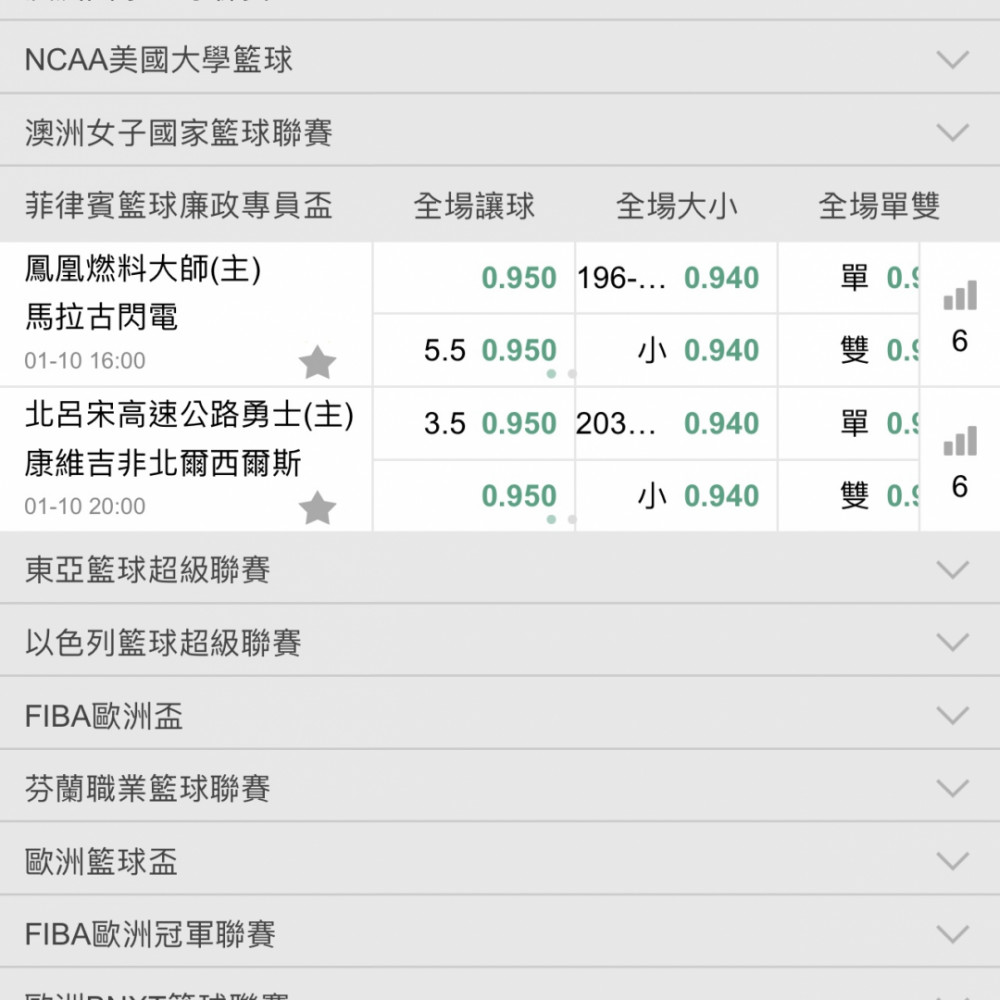
Task: Select 3.5 handicap odds for 北呂宋高速公路勇士
Action: [x=474, y=423]
